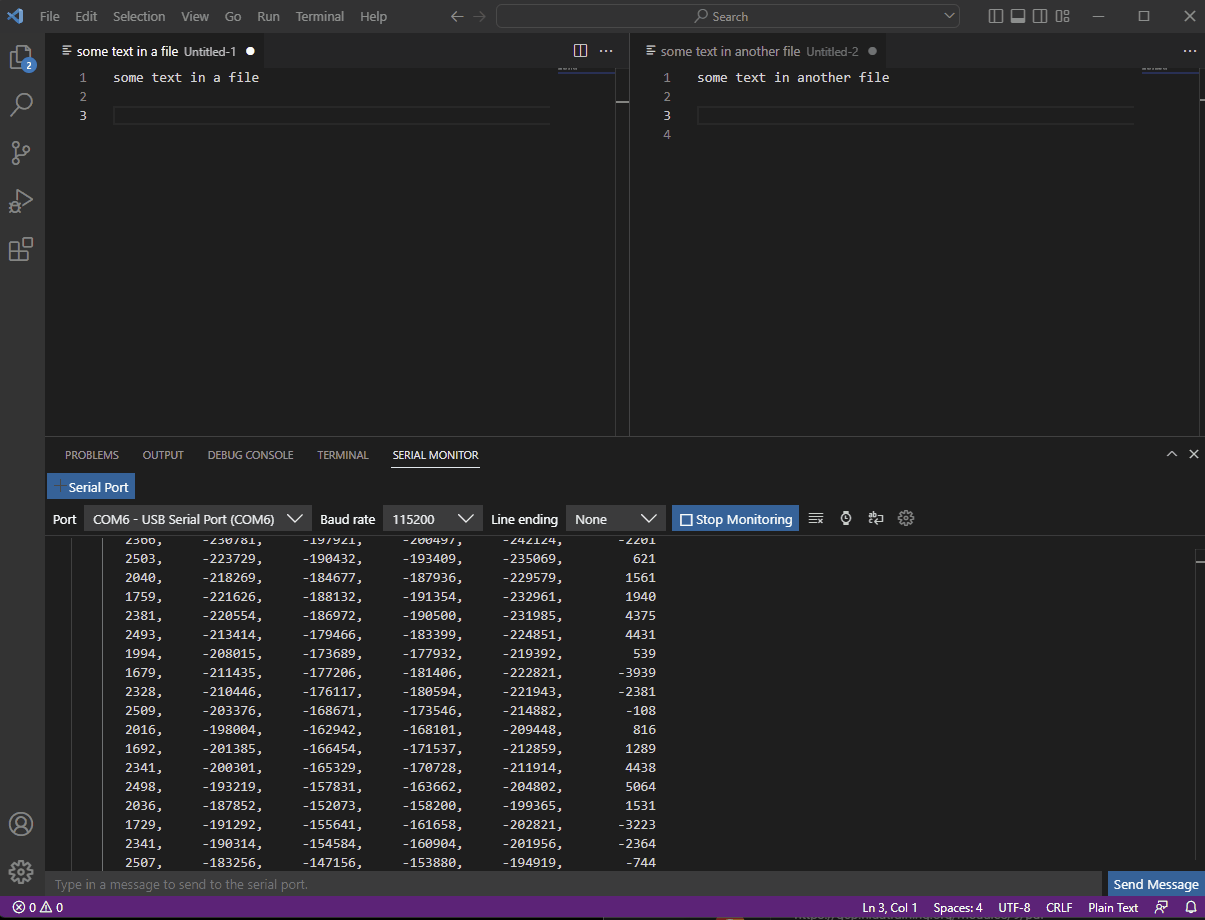
Task: Switch to the DEBUG CONSOLE tab
Action: point(251,455)
